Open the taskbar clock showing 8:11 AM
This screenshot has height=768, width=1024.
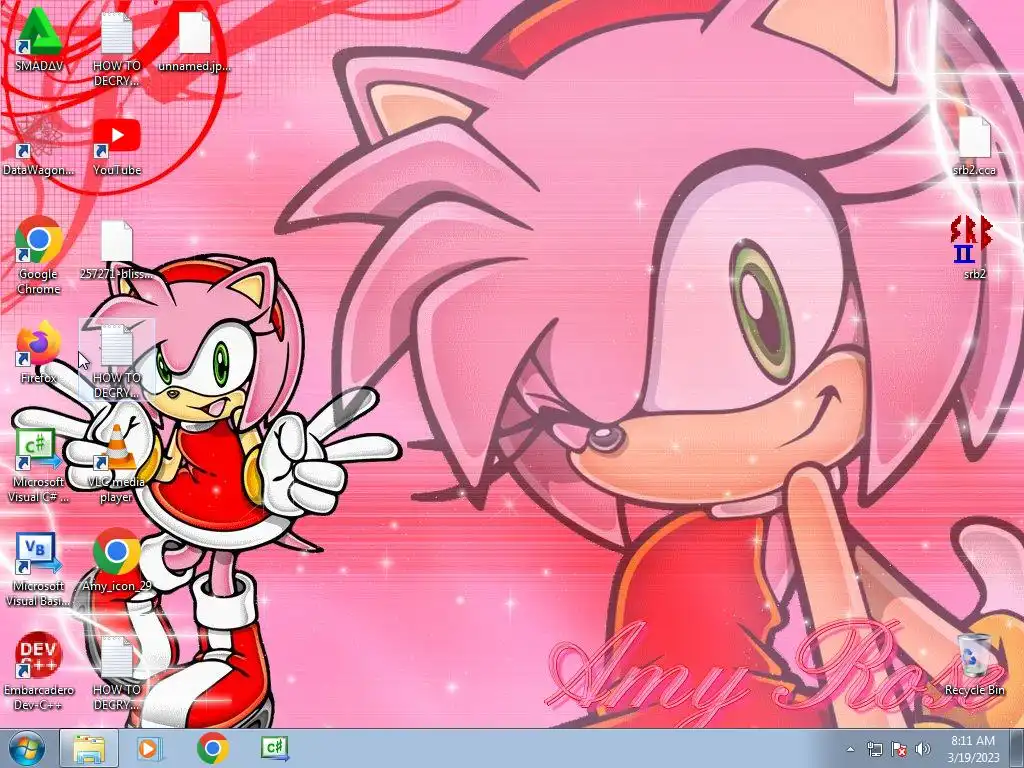[973, 749]
